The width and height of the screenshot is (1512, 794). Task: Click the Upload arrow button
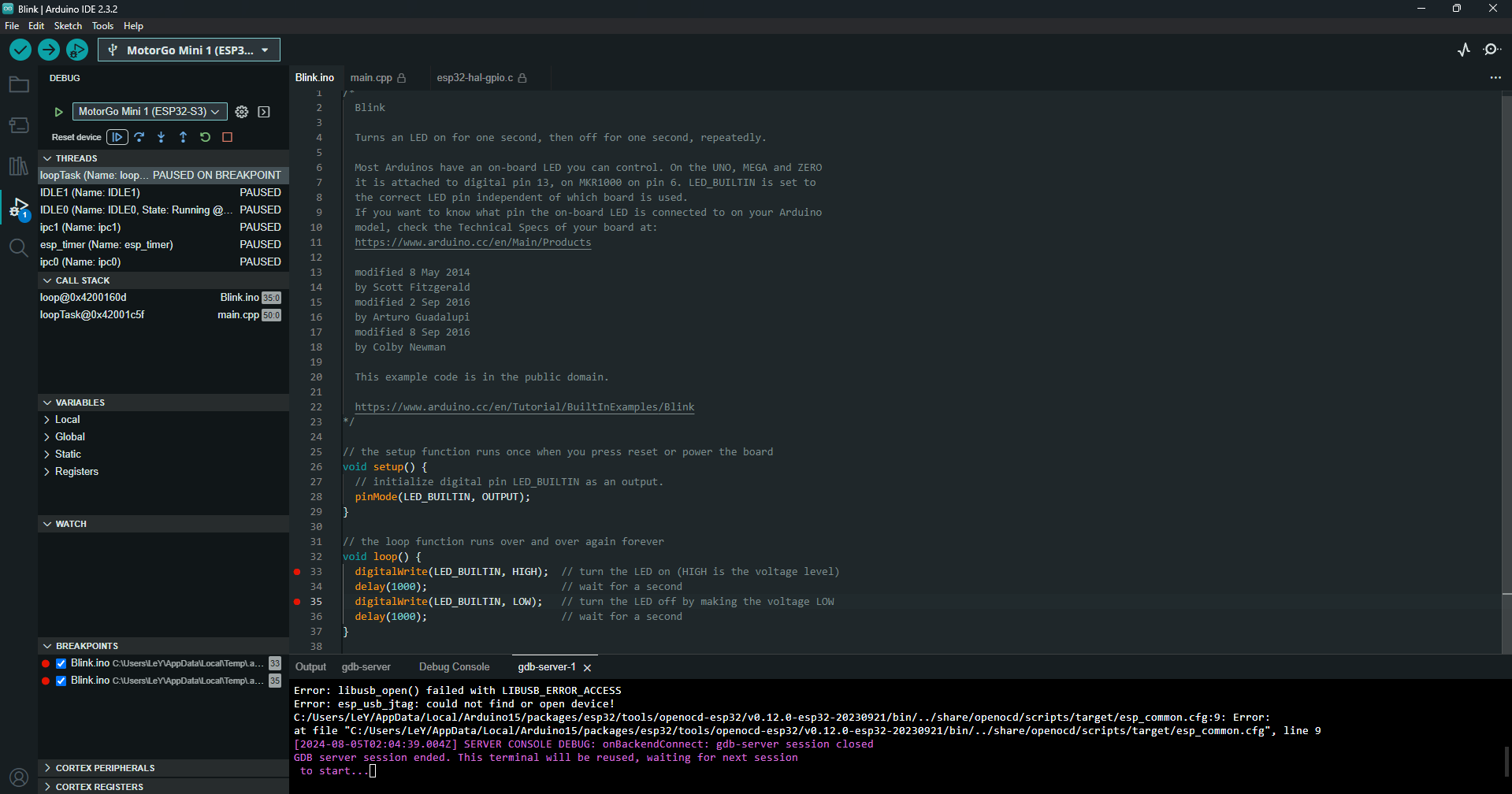49,50
